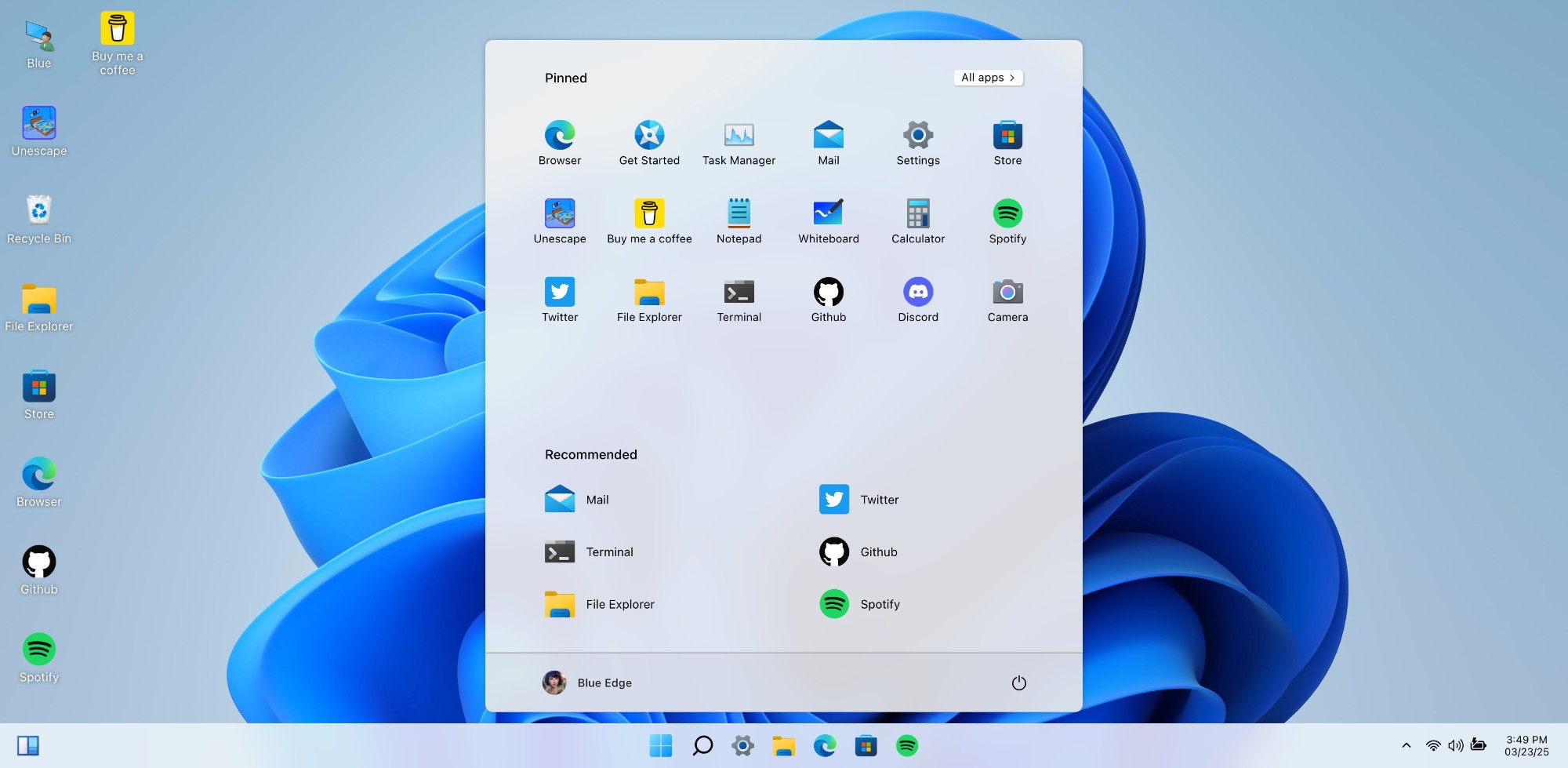The width and height of the screenshot is (1568, 768).
Task: Launch the Discord app
Action: tap(918, 300)
